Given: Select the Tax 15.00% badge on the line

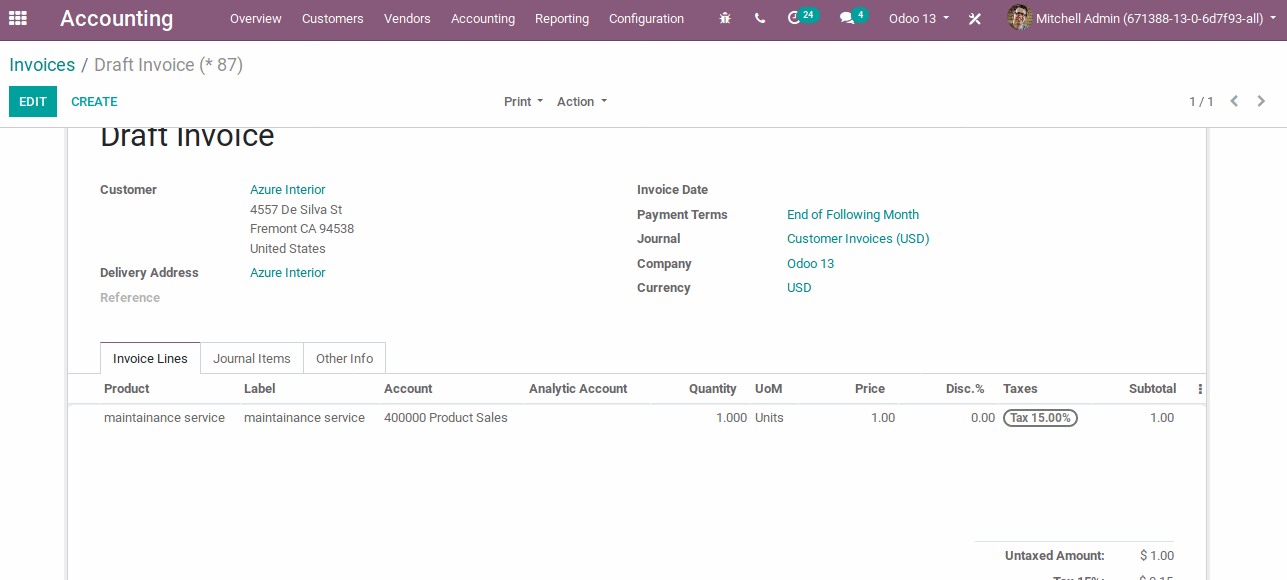Looking at the screenshot, I should tap(1040, 418).
